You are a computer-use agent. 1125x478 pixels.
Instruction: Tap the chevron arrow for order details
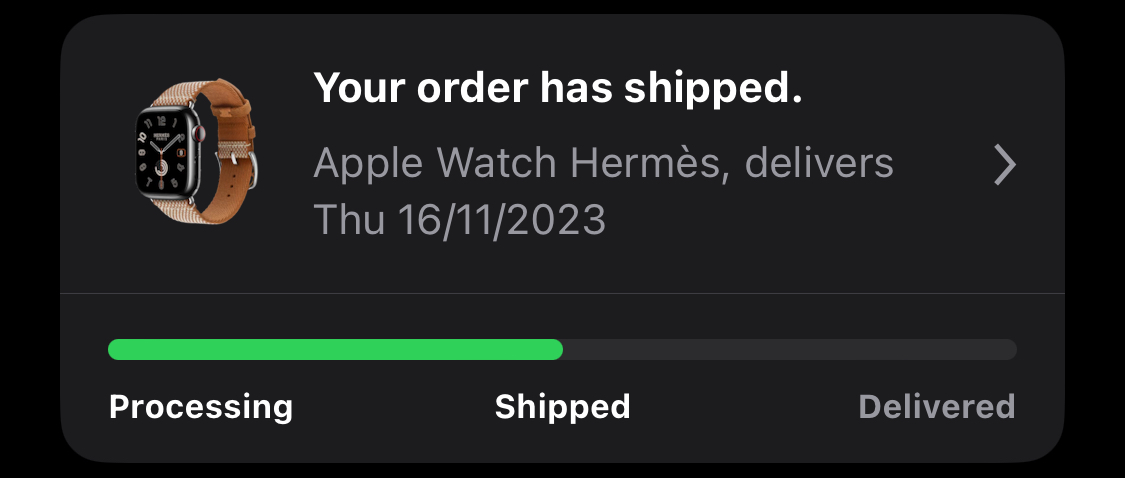tap(1004, 165)
